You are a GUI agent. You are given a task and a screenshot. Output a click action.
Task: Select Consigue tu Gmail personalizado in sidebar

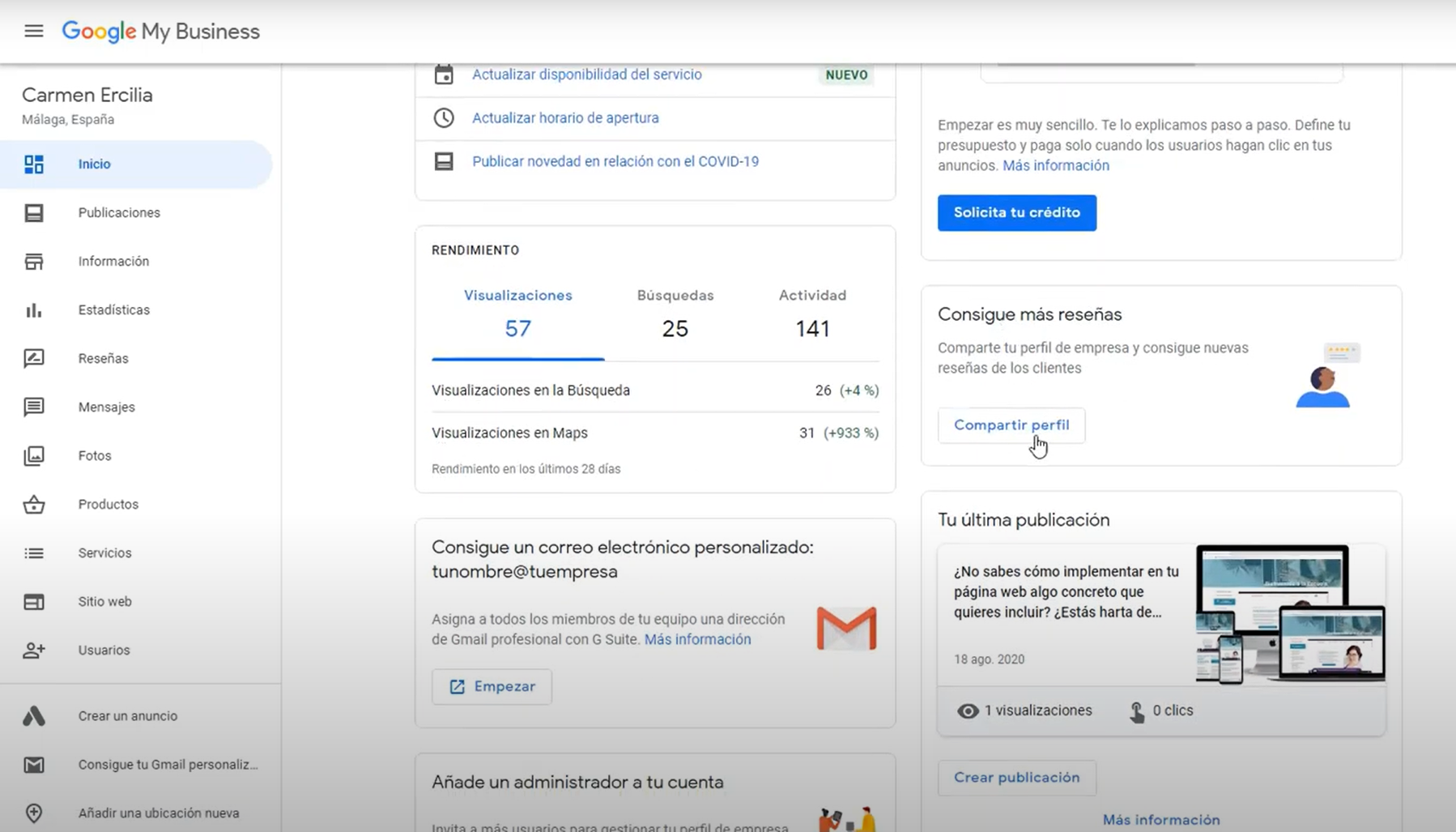coord(168,765)
